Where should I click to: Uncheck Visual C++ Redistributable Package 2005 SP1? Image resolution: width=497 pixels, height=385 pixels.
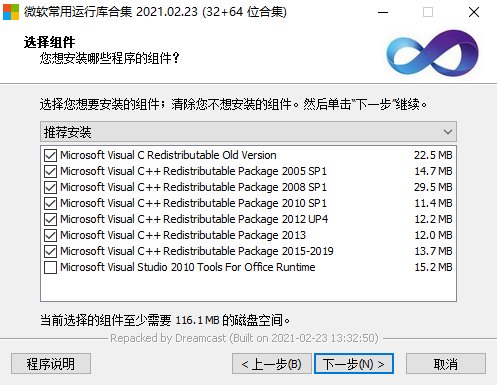coord(50,171)
